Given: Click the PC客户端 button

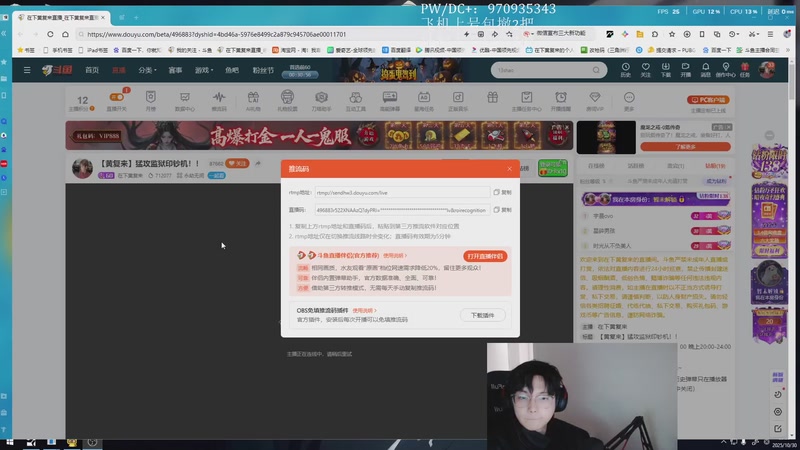Looking at the screenshot, I should [x=708, y=100].
